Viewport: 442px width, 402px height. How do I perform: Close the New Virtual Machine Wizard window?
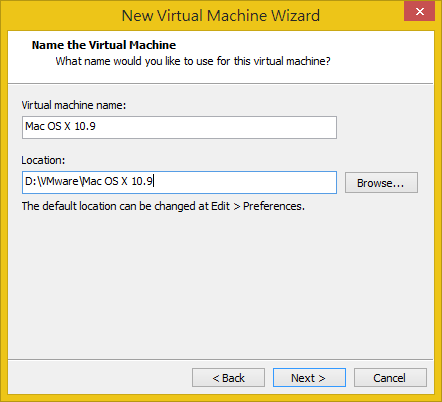[x=419, y=11]
